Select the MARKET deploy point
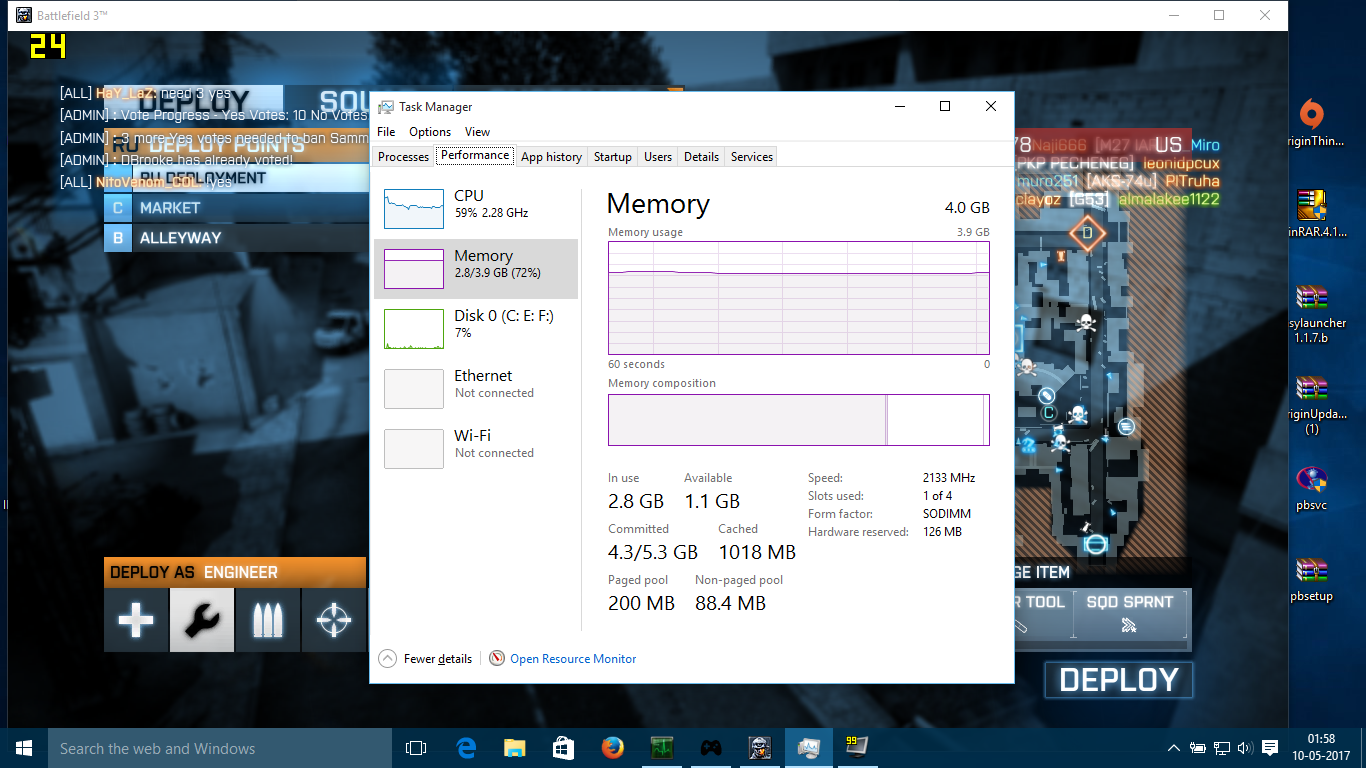This screenshot has height=768, width=1366. [x=236, y=208]
